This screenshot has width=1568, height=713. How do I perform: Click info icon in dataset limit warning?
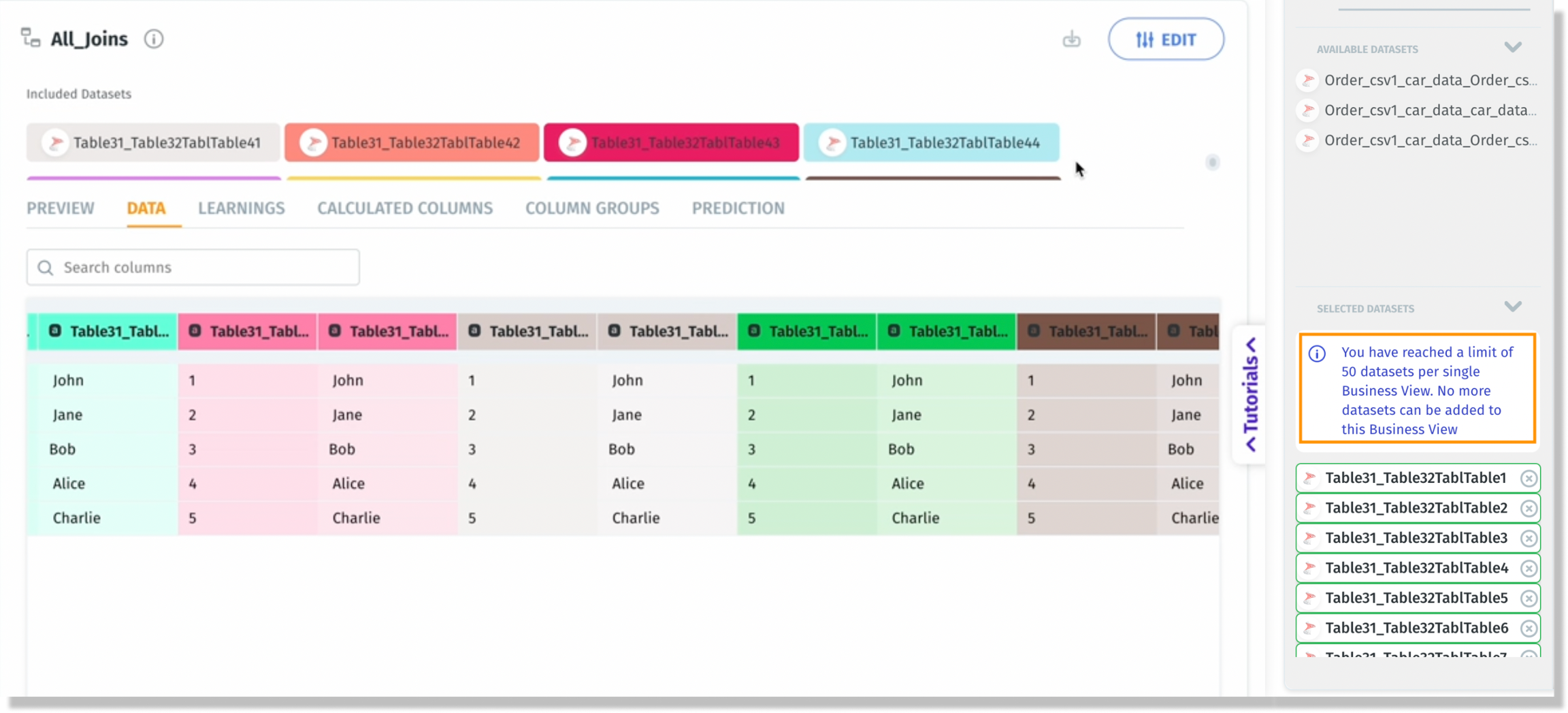click(x=1317, y=353)
